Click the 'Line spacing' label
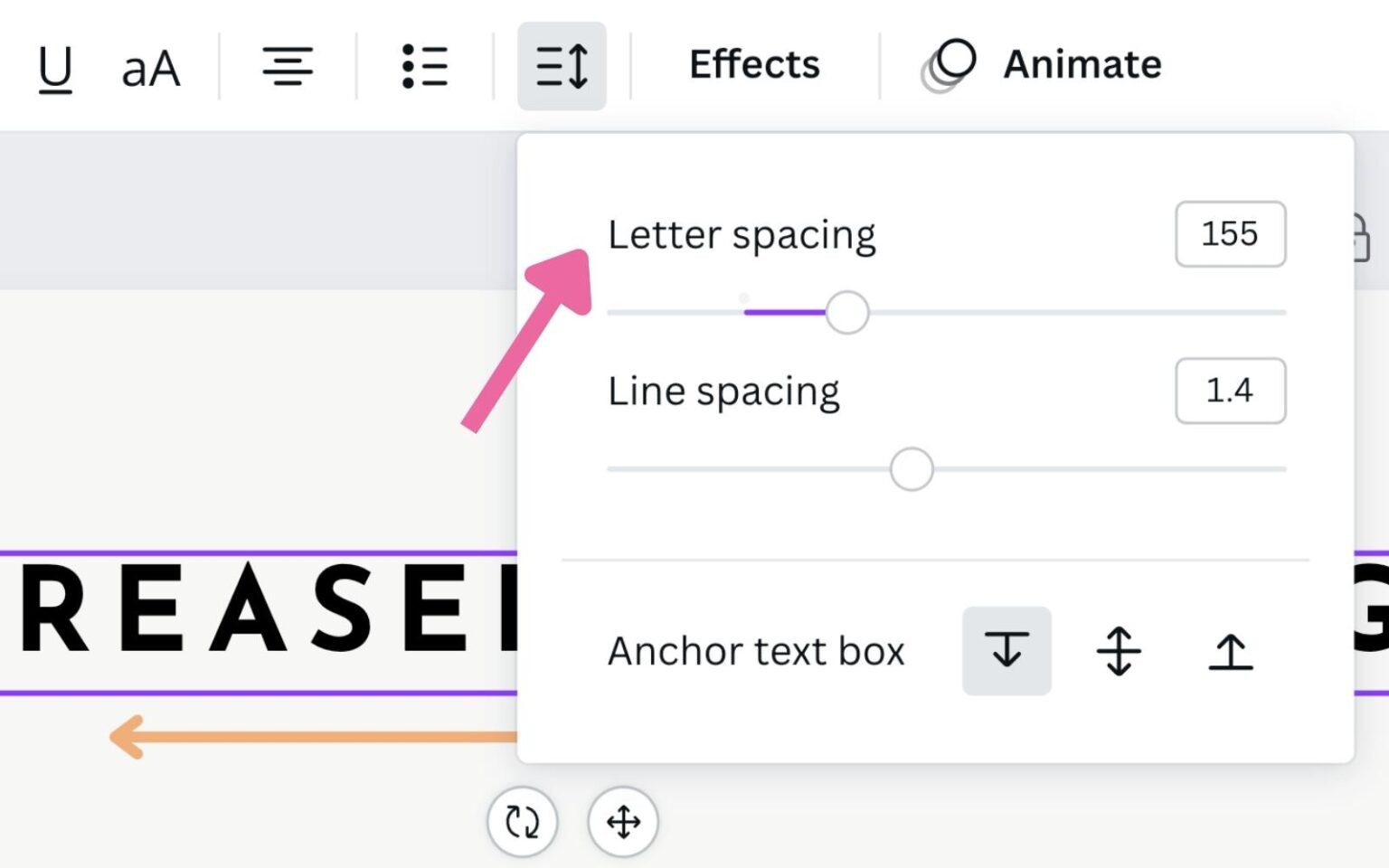 pyautogui.click(x=723, y=392)
